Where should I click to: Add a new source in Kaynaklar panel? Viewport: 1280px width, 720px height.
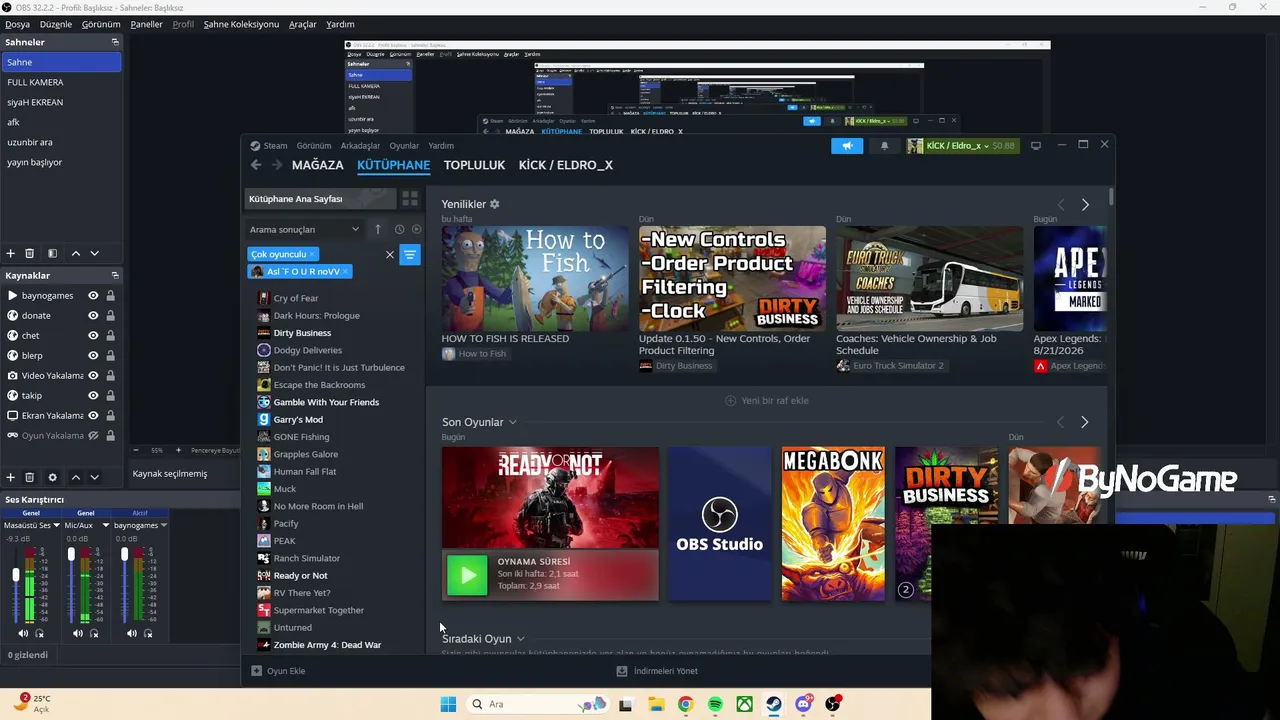coord(11,478)
